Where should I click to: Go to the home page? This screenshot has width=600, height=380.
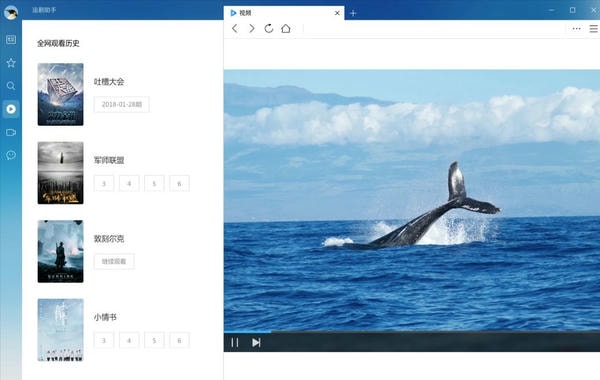tap(285, 28)
